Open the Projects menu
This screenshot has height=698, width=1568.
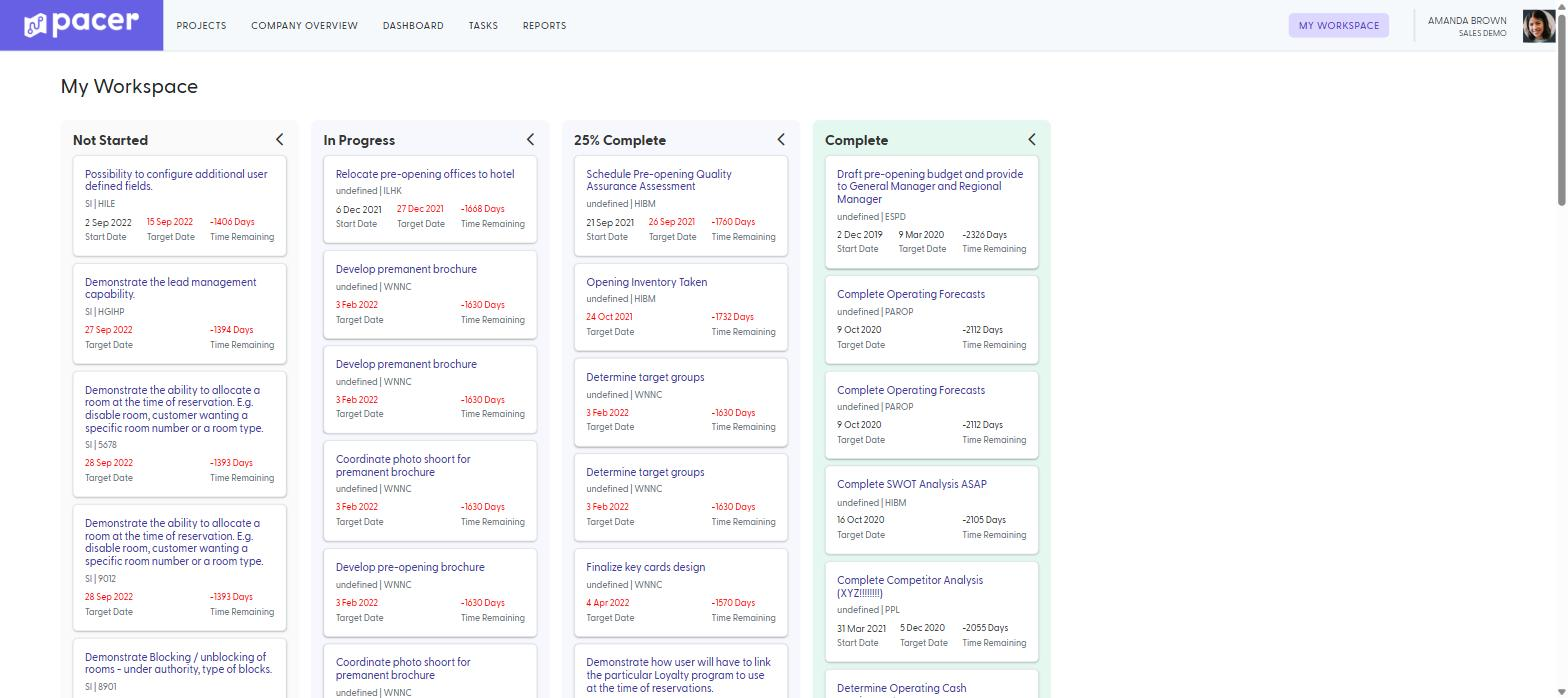[x=201, y=26]
